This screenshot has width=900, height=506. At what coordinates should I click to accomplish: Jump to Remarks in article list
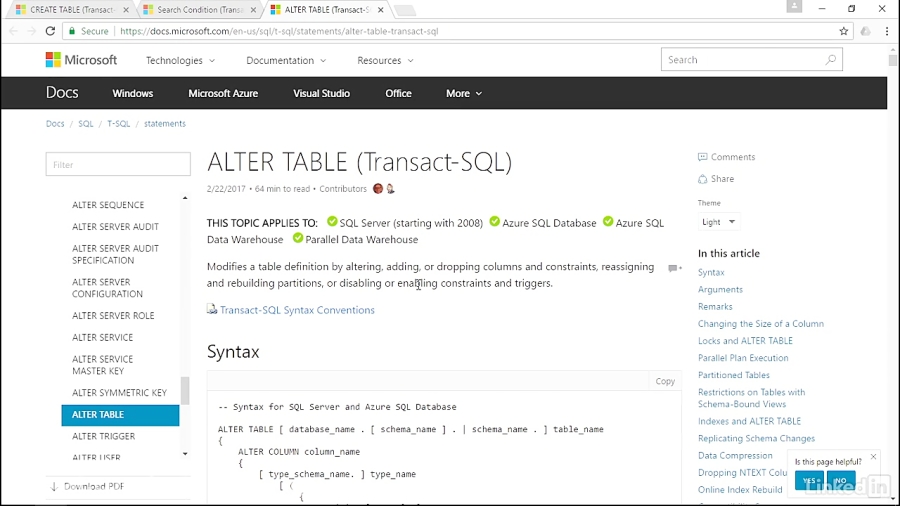click(715, 307)
